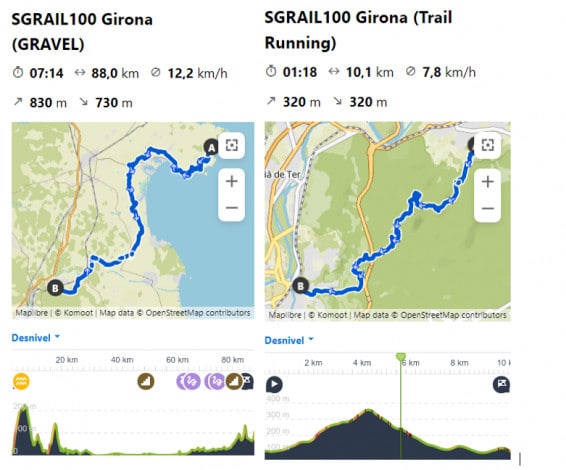Click the green position marker on the Trail Running profile
Screen dimensions: 566x470
coord(401,357)
